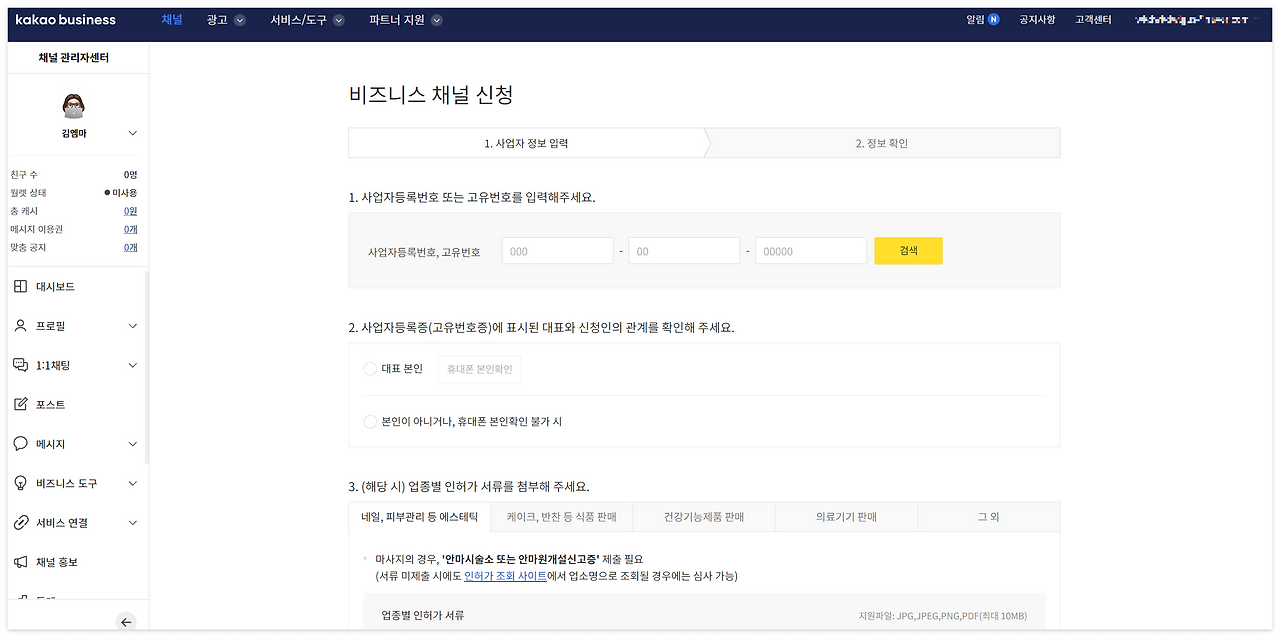Click the first business registration number field
Screen dimensions: 1280x637
(556, 250)
